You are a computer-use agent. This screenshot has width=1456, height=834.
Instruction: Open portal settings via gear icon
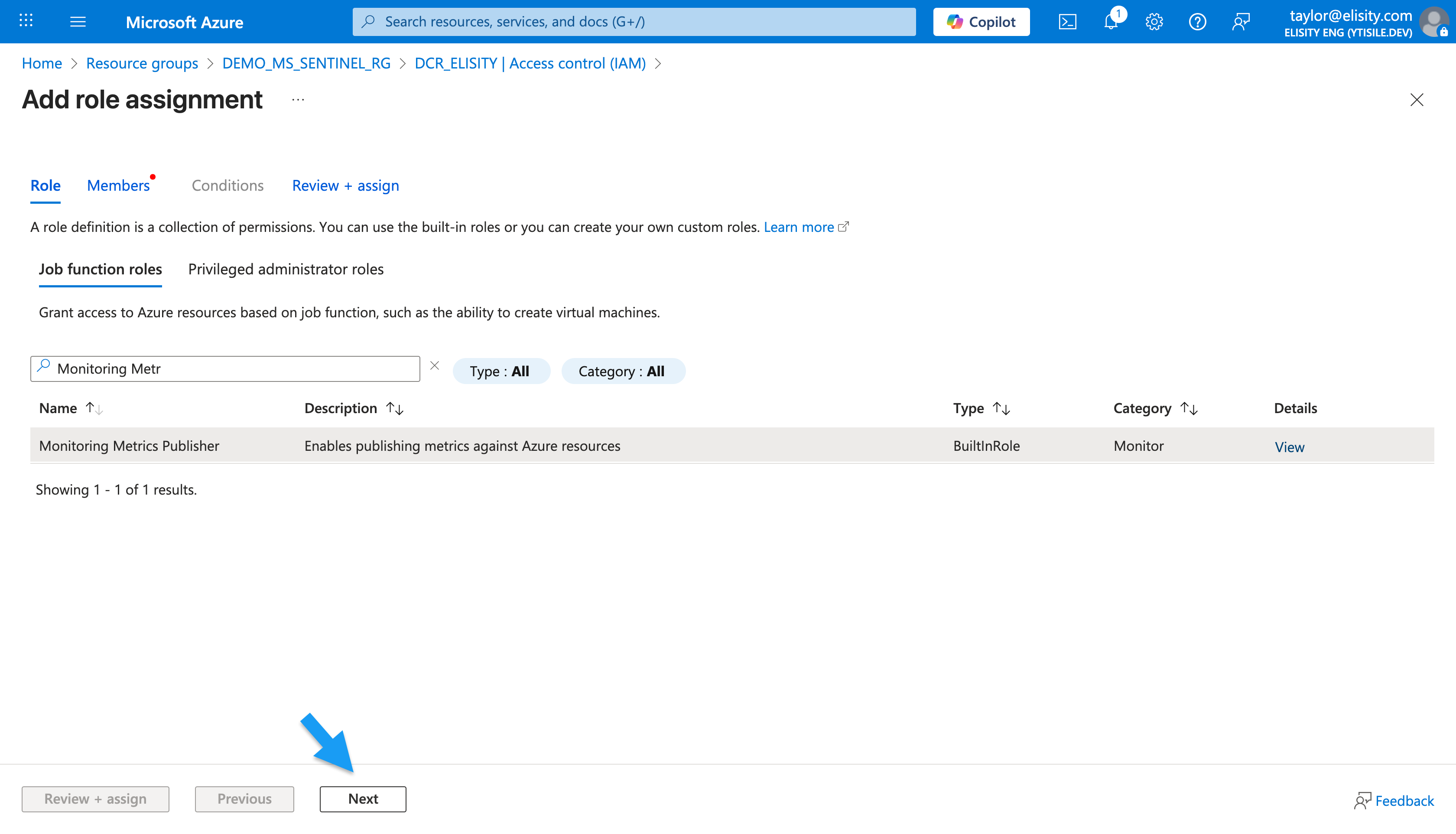1154,21
